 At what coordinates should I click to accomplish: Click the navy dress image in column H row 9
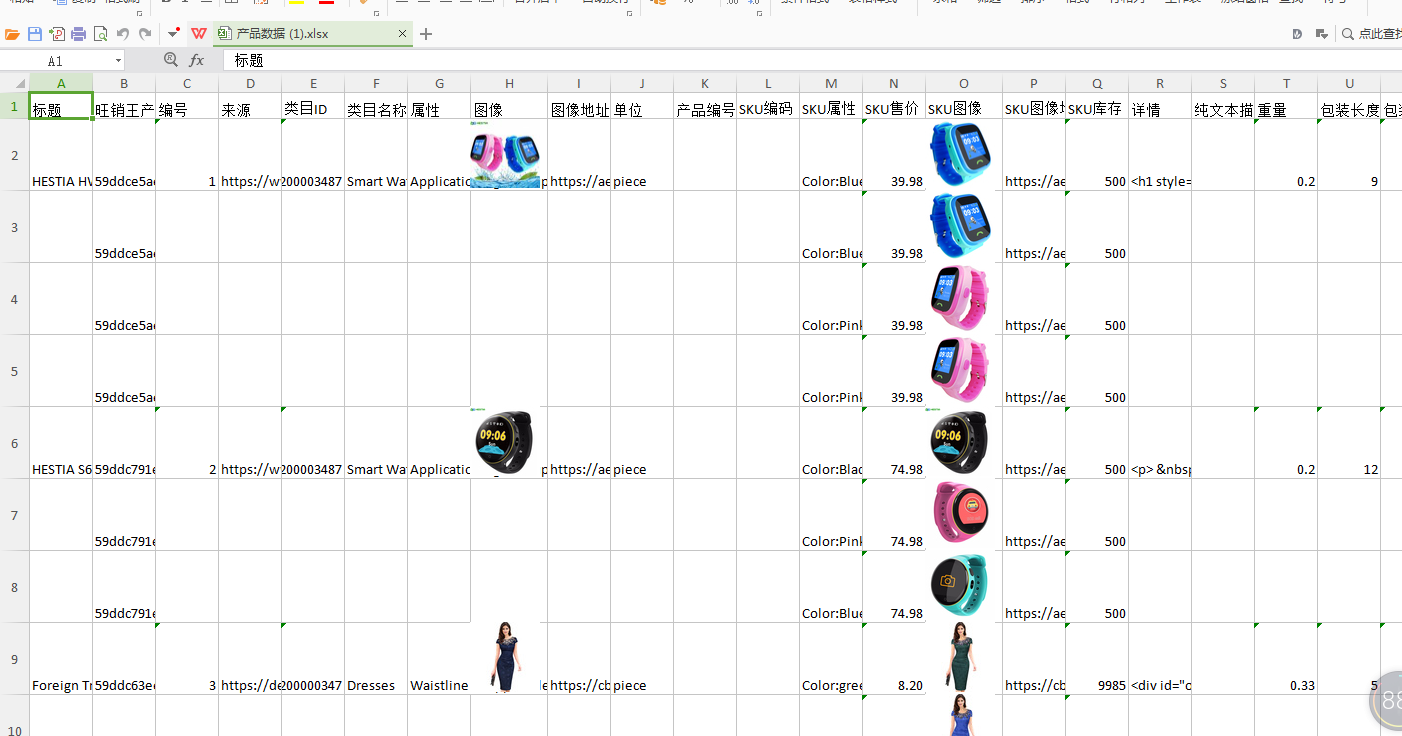click(505, 657)
